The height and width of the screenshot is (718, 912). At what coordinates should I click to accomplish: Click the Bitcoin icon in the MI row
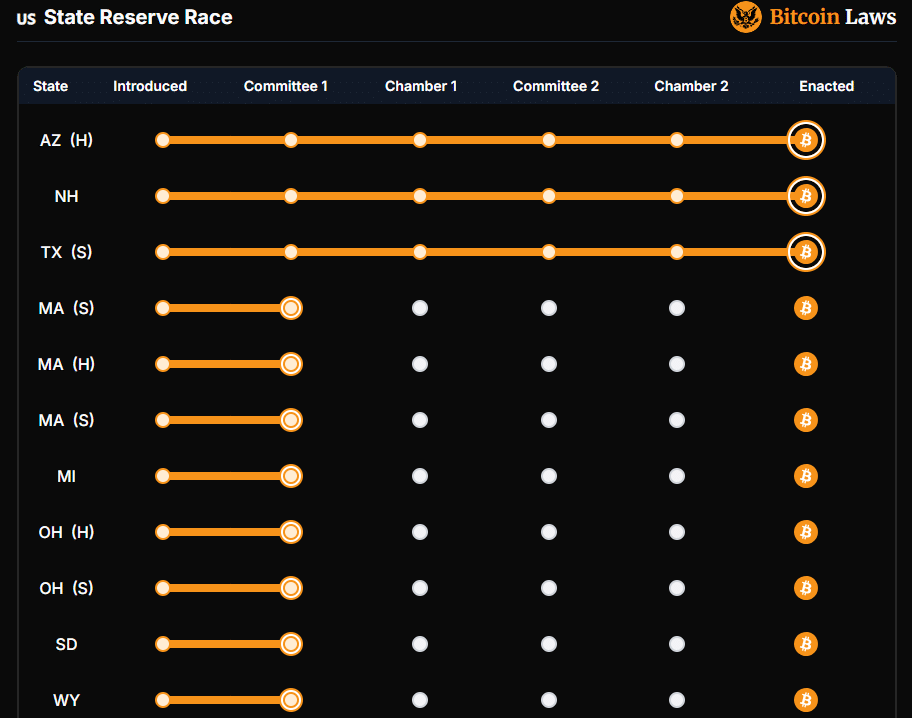(805, 476)
